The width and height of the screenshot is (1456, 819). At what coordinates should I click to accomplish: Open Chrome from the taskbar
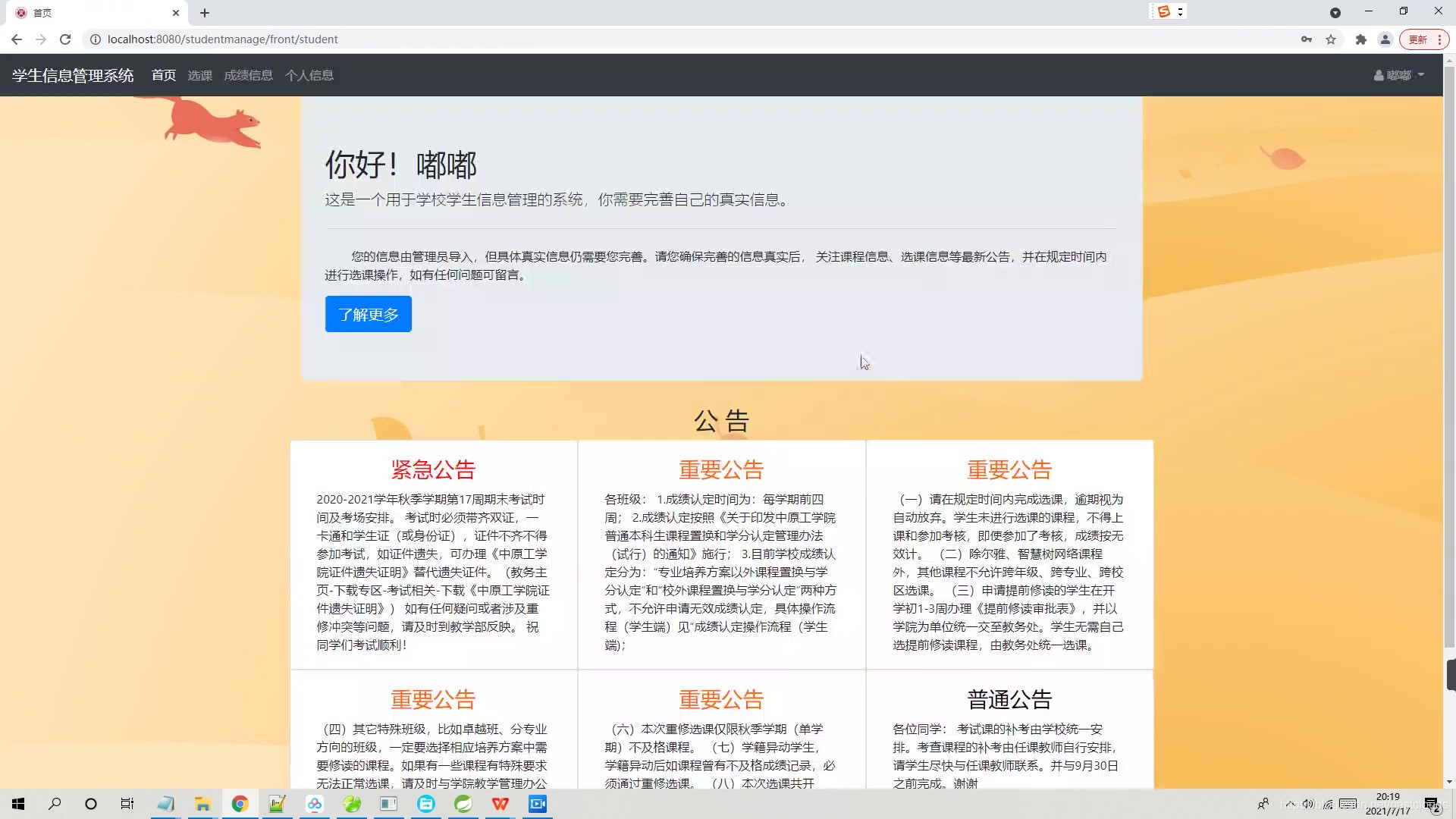[240, 804]
